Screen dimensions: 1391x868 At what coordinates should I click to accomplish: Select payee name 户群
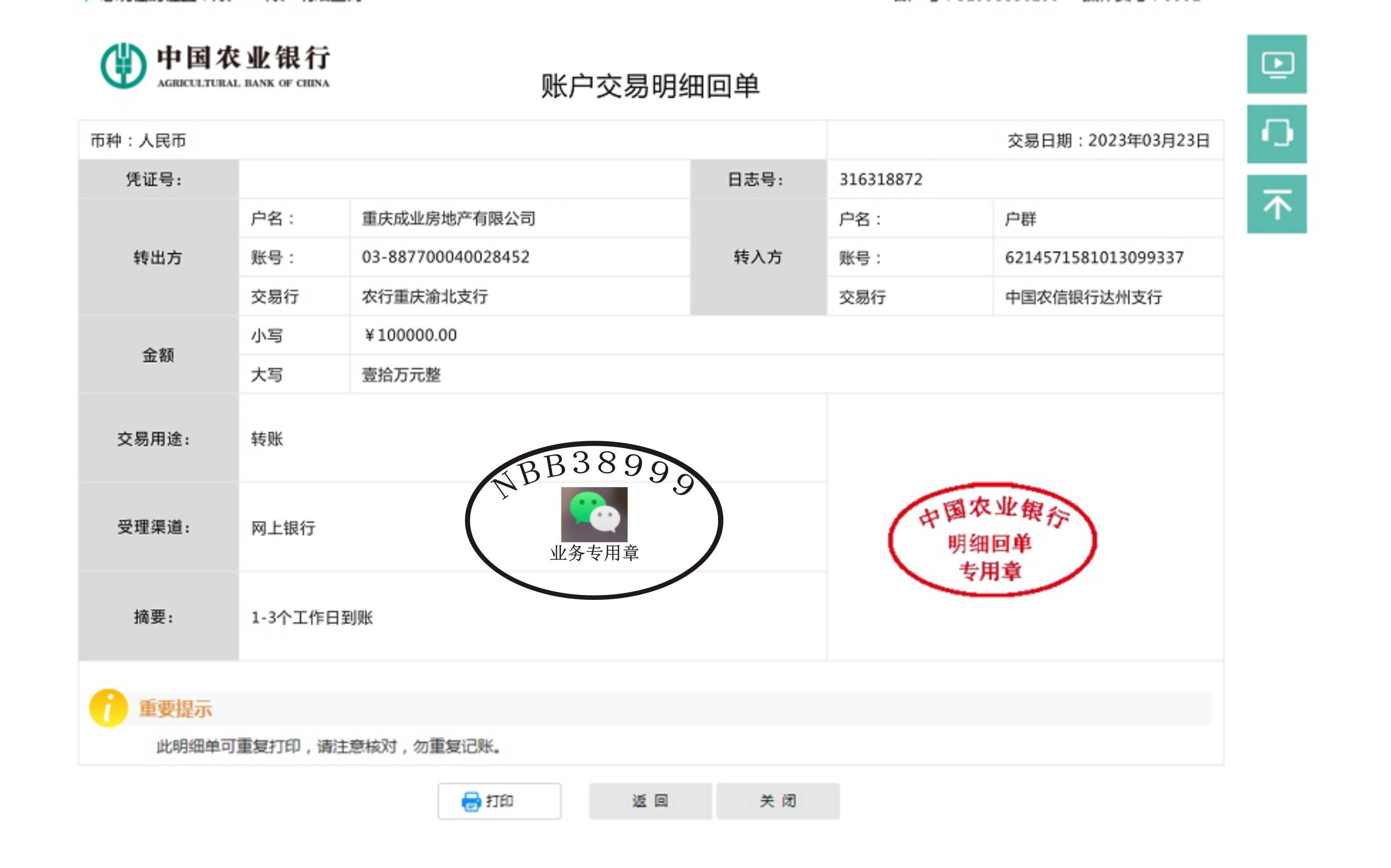tap(1020, 219)
